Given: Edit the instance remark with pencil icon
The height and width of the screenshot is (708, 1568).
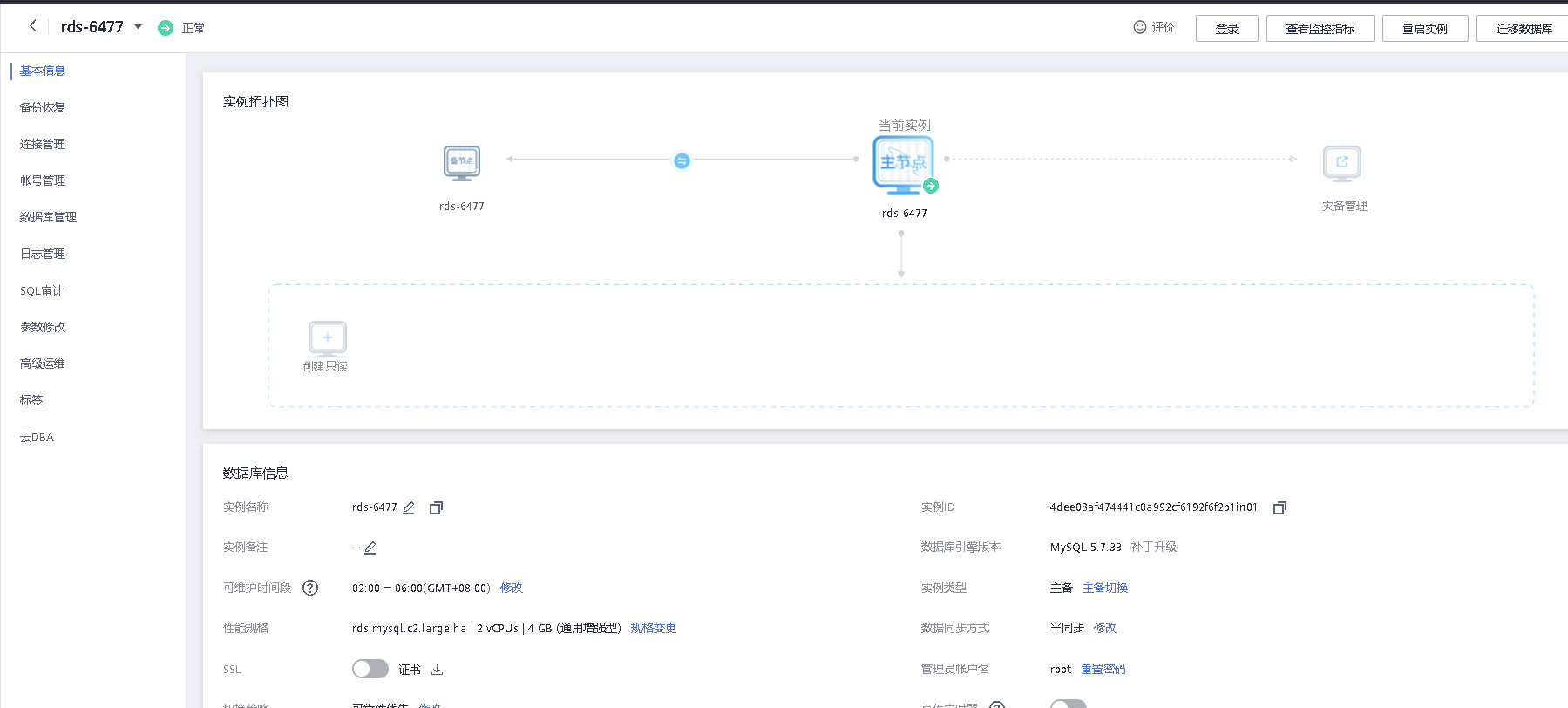Looking at the screenshot, I should click(x=370, y=548).
